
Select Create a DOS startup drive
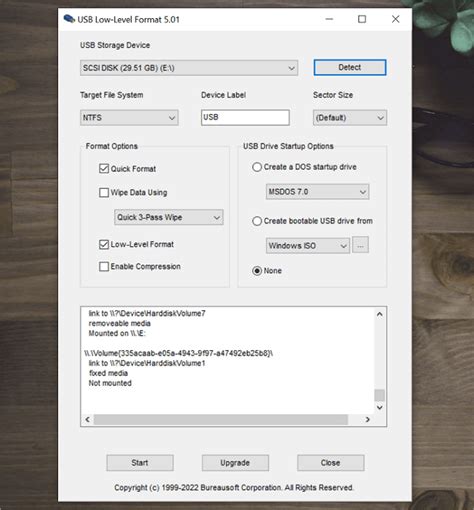[257, 167]
